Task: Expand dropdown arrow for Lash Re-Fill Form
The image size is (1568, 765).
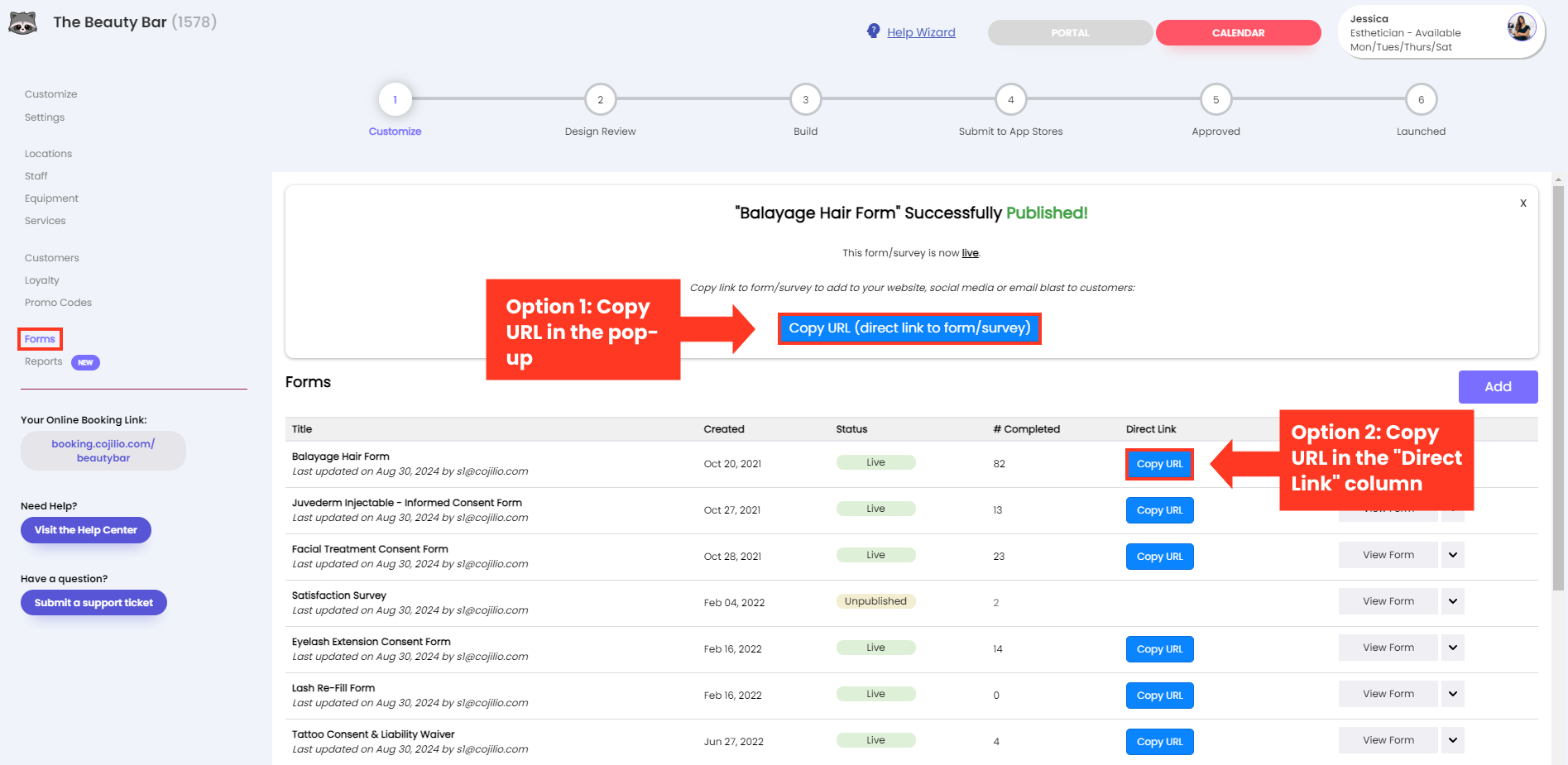Action: (1453, 694)
